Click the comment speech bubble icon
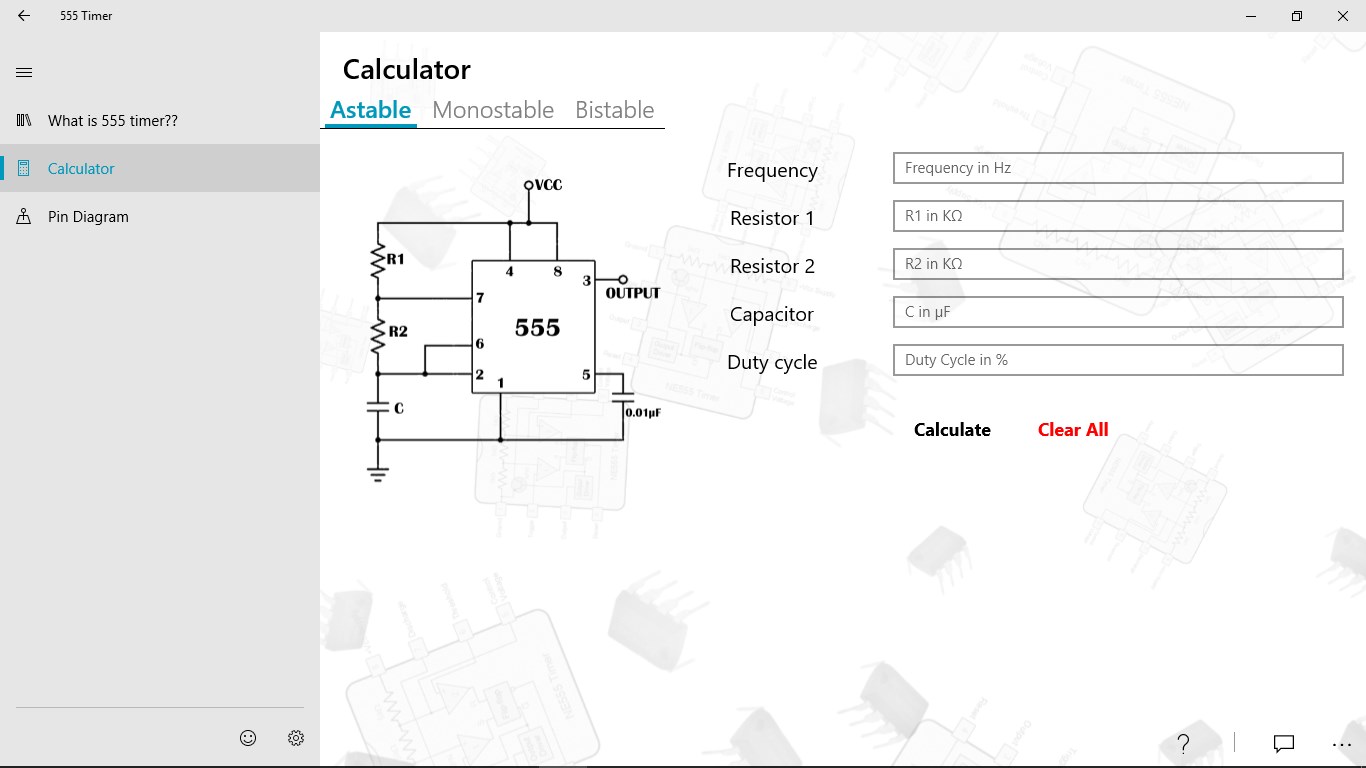Screen dimensions: 1366x768 click(x=1284, y=743)
